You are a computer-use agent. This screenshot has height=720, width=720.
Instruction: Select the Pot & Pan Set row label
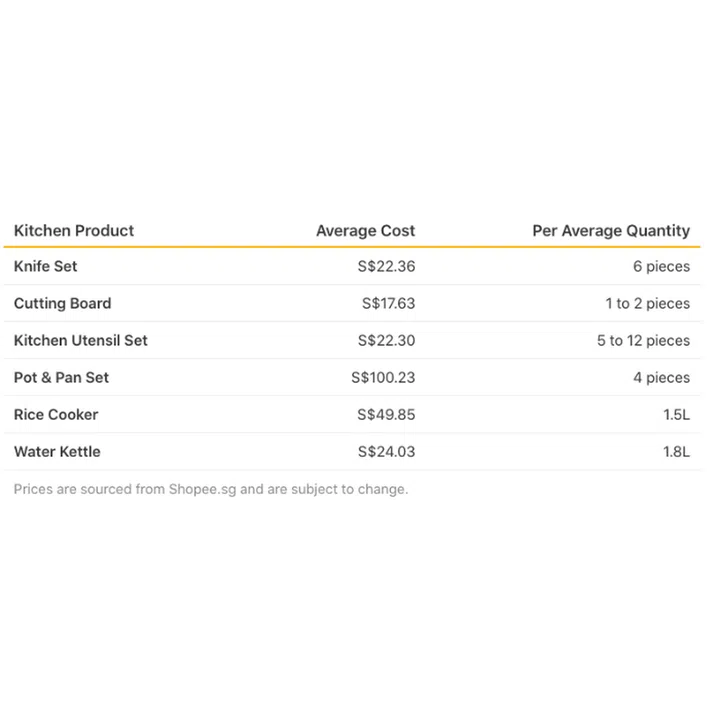point(62,378)
